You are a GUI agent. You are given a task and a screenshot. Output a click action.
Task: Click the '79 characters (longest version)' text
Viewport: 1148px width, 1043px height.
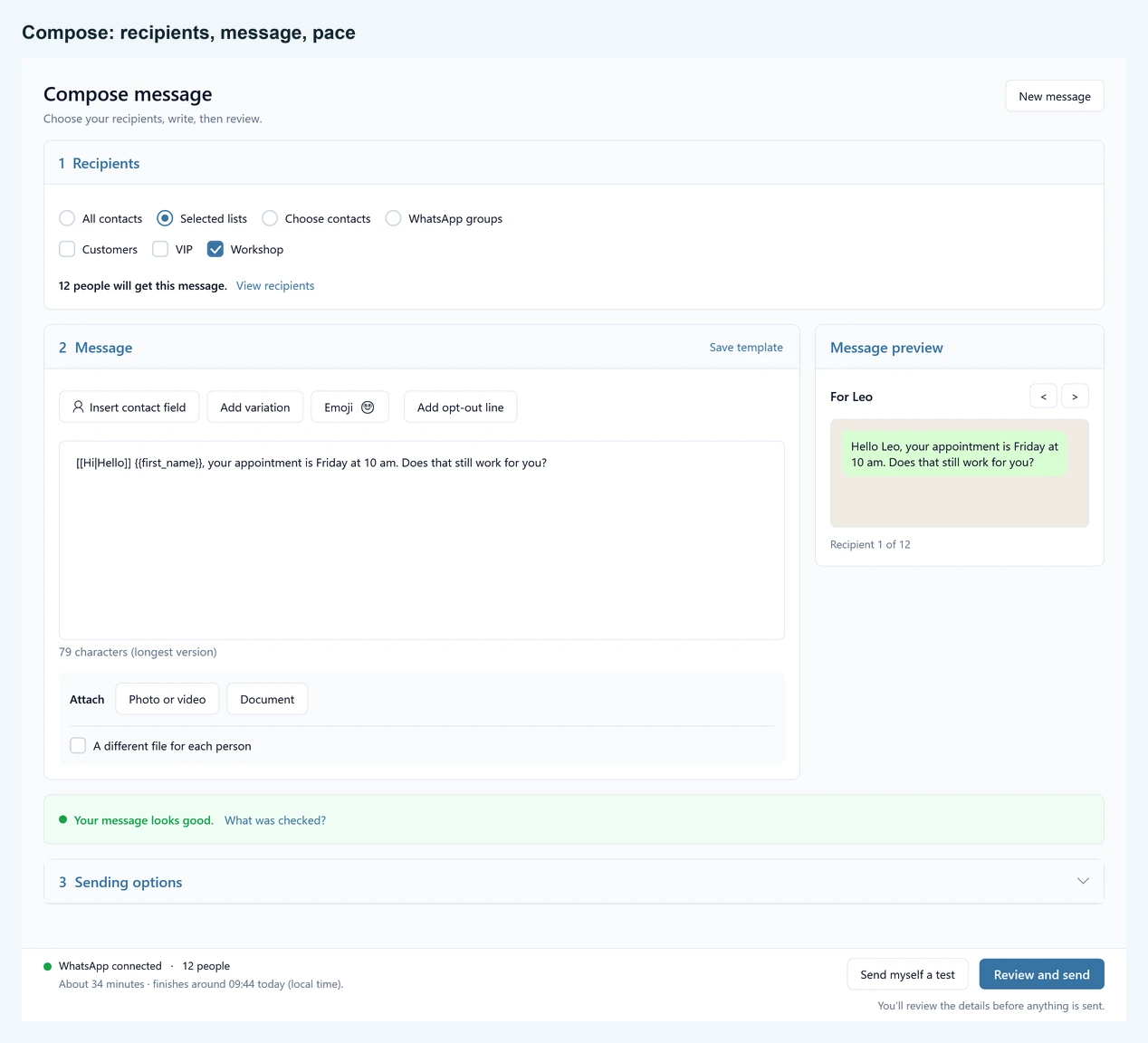click(x=138, y=652)
